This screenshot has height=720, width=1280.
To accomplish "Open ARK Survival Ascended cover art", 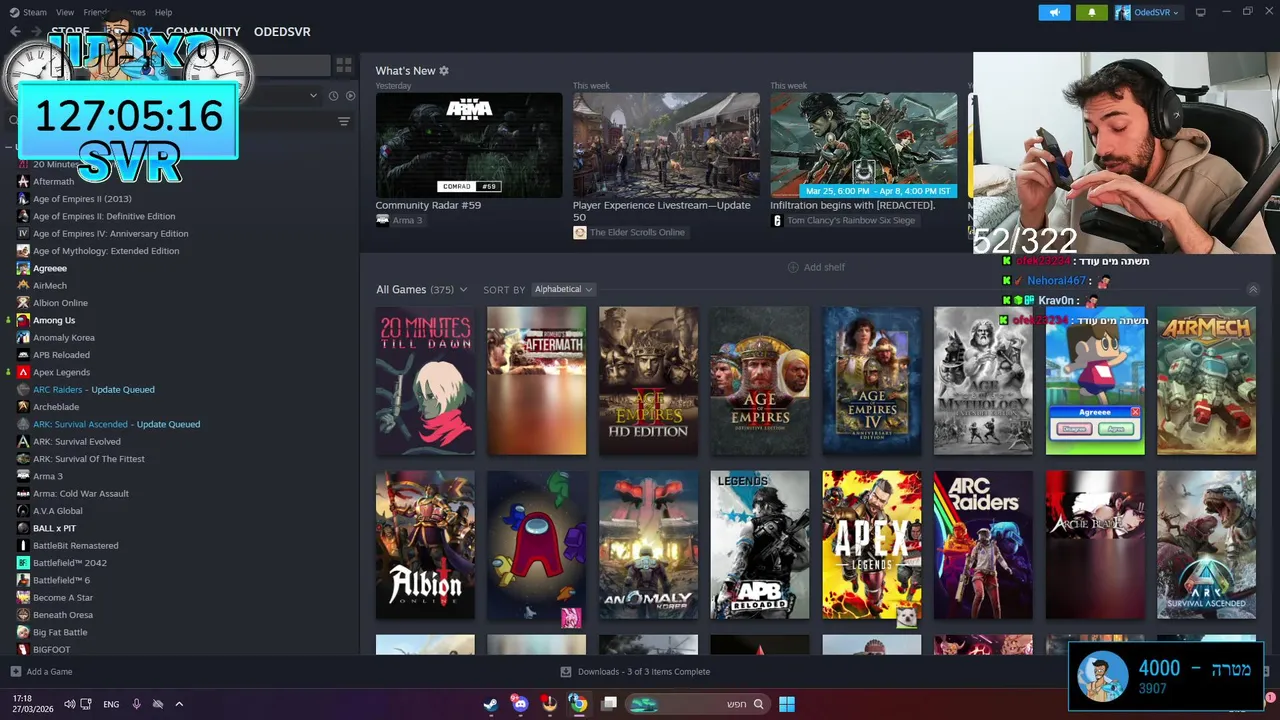I will coord(1206,545).
